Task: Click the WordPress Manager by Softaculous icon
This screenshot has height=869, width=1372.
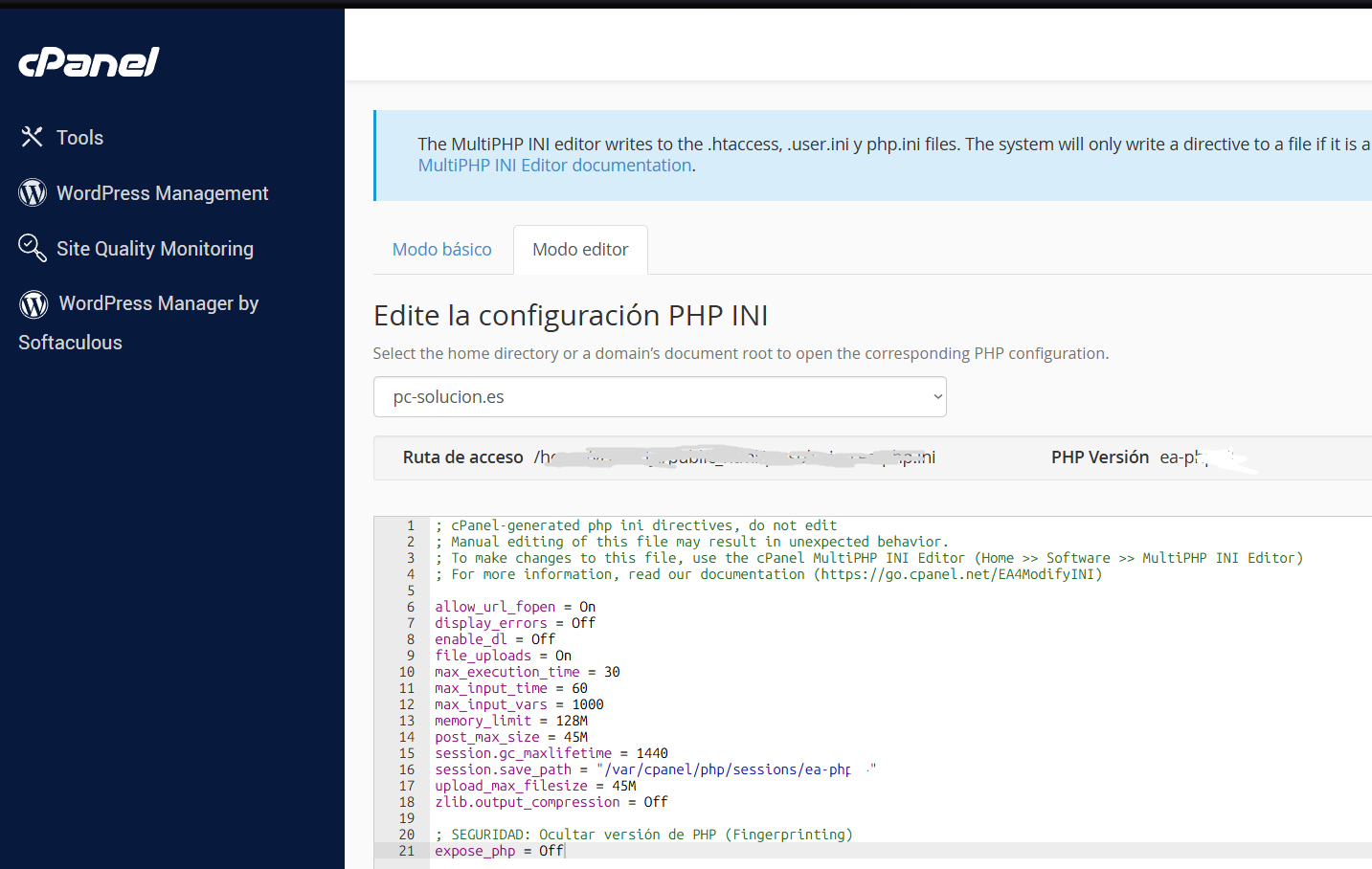Action: click(34, 304)
